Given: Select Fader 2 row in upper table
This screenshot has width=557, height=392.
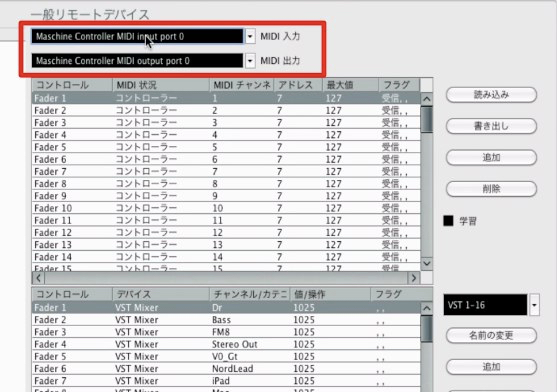Looking at the screenshot, I should pyautogui.click(x=226, y=111).
